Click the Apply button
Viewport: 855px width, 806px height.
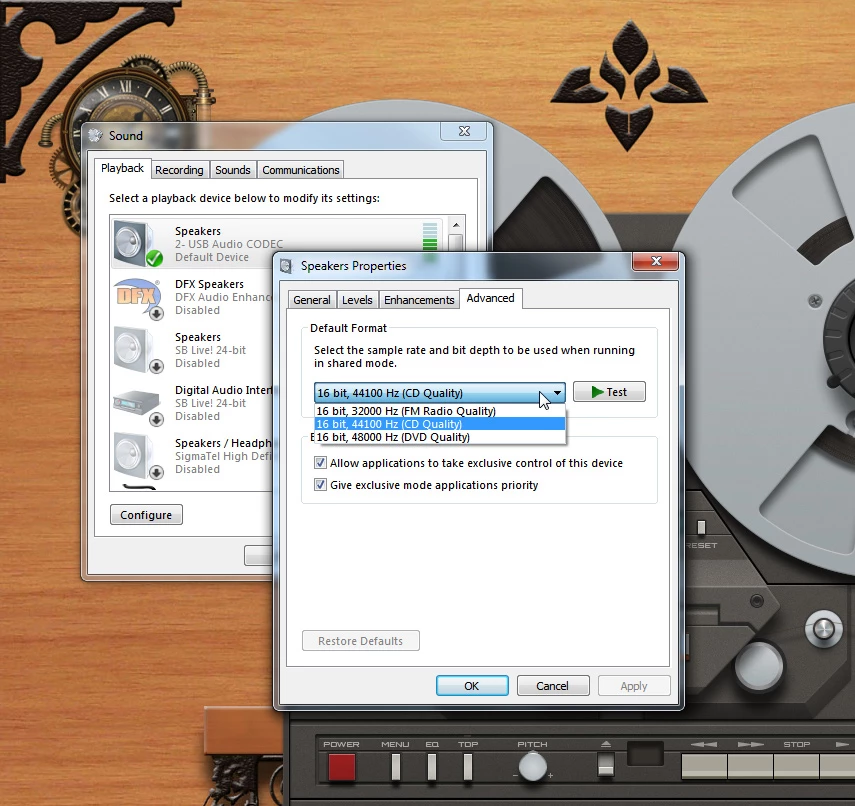pyautogui.click(x=634, y=686)
